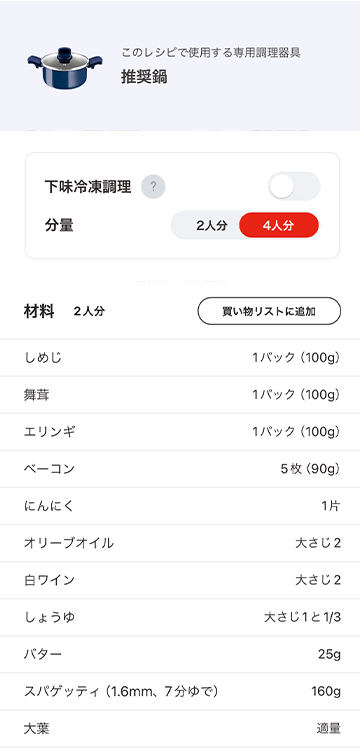
Task: Select the しめじ ingredient row
Action: tap(180, 358)
